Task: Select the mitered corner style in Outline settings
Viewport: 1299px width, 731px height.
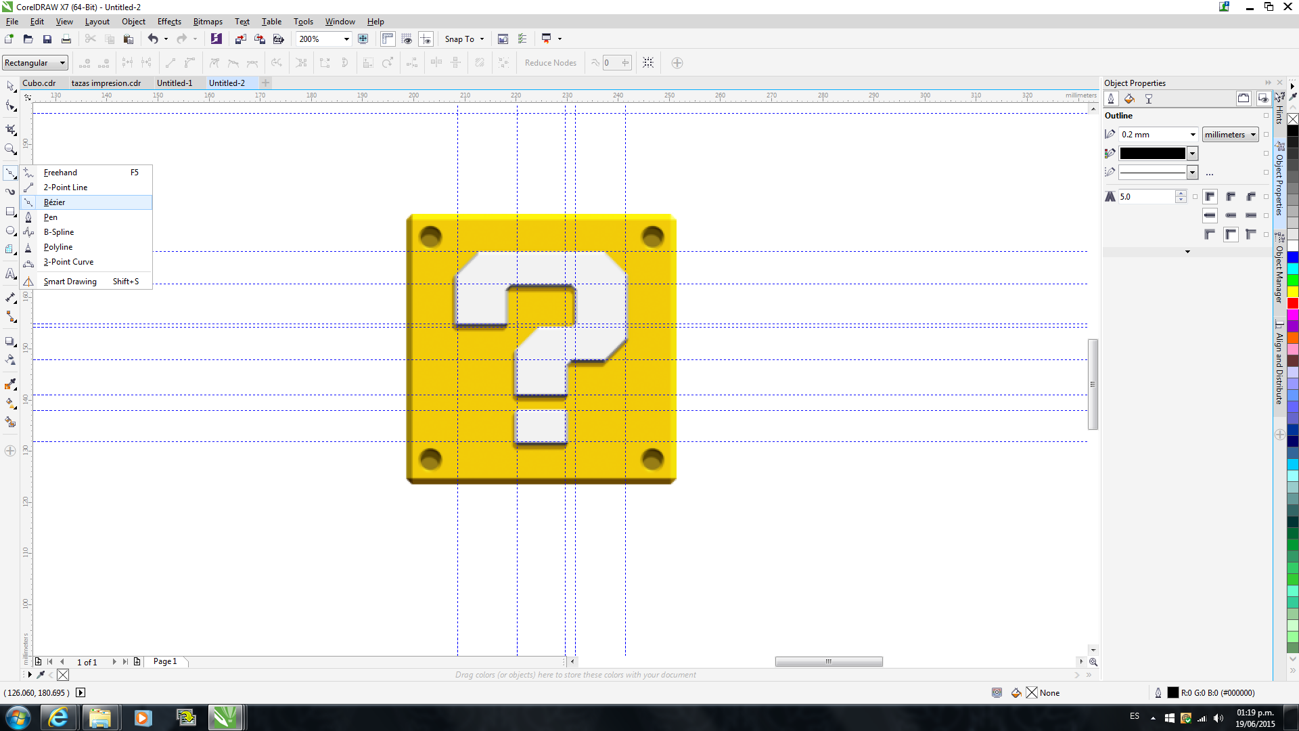Action: point(1210,196)
